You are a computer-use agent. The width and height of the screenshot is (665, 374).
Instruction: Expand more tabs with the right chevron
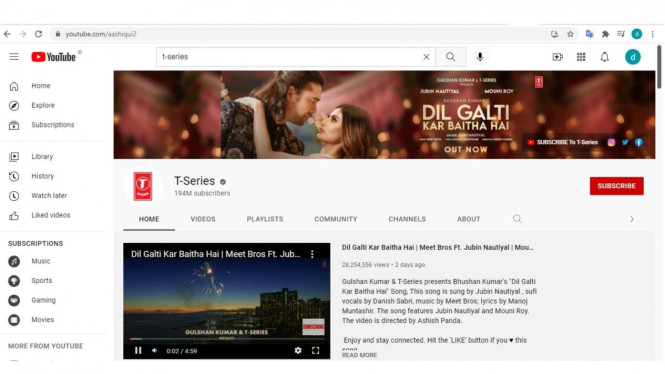tap(631, 219)
